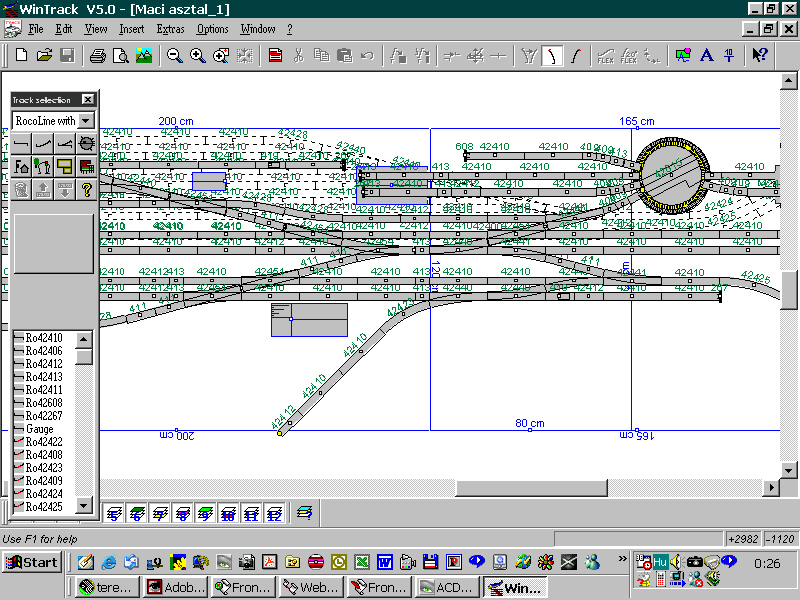Choose the signal symbol in Track selection
This screenshot has height=600, width=800.
coord(43,166)
